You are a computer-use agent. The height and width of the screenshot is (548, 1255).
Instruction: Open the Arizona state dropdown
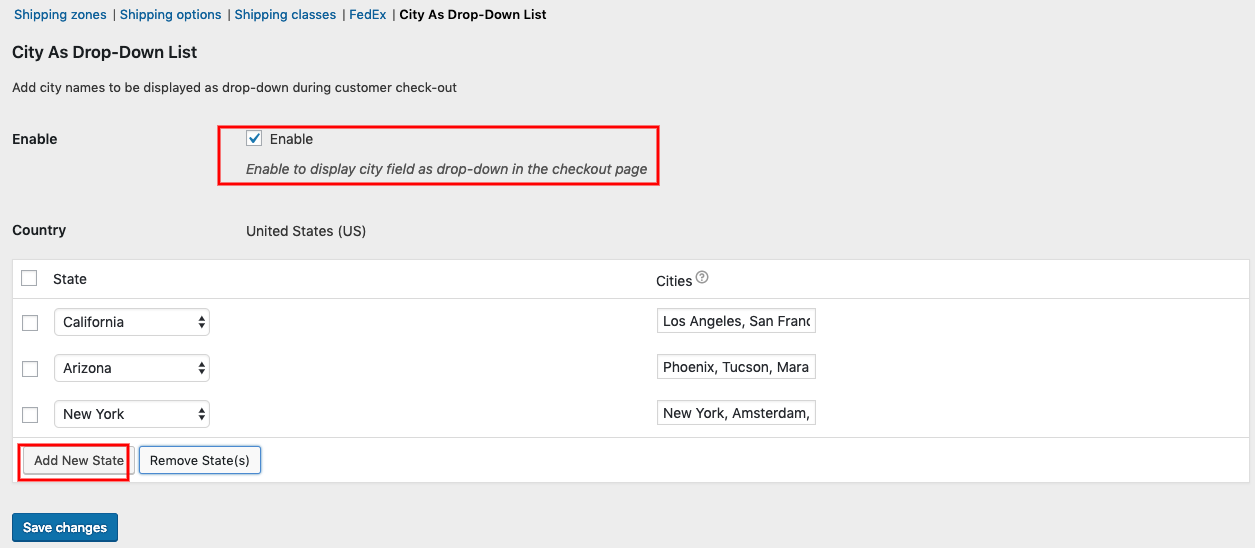coord(132,368)
